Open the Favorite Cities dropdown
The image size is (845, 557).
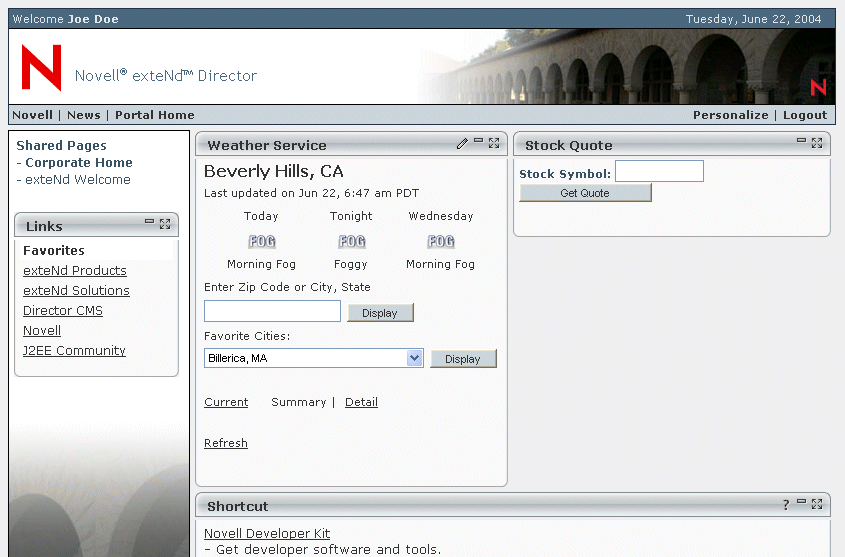click(x=314, y=358)
